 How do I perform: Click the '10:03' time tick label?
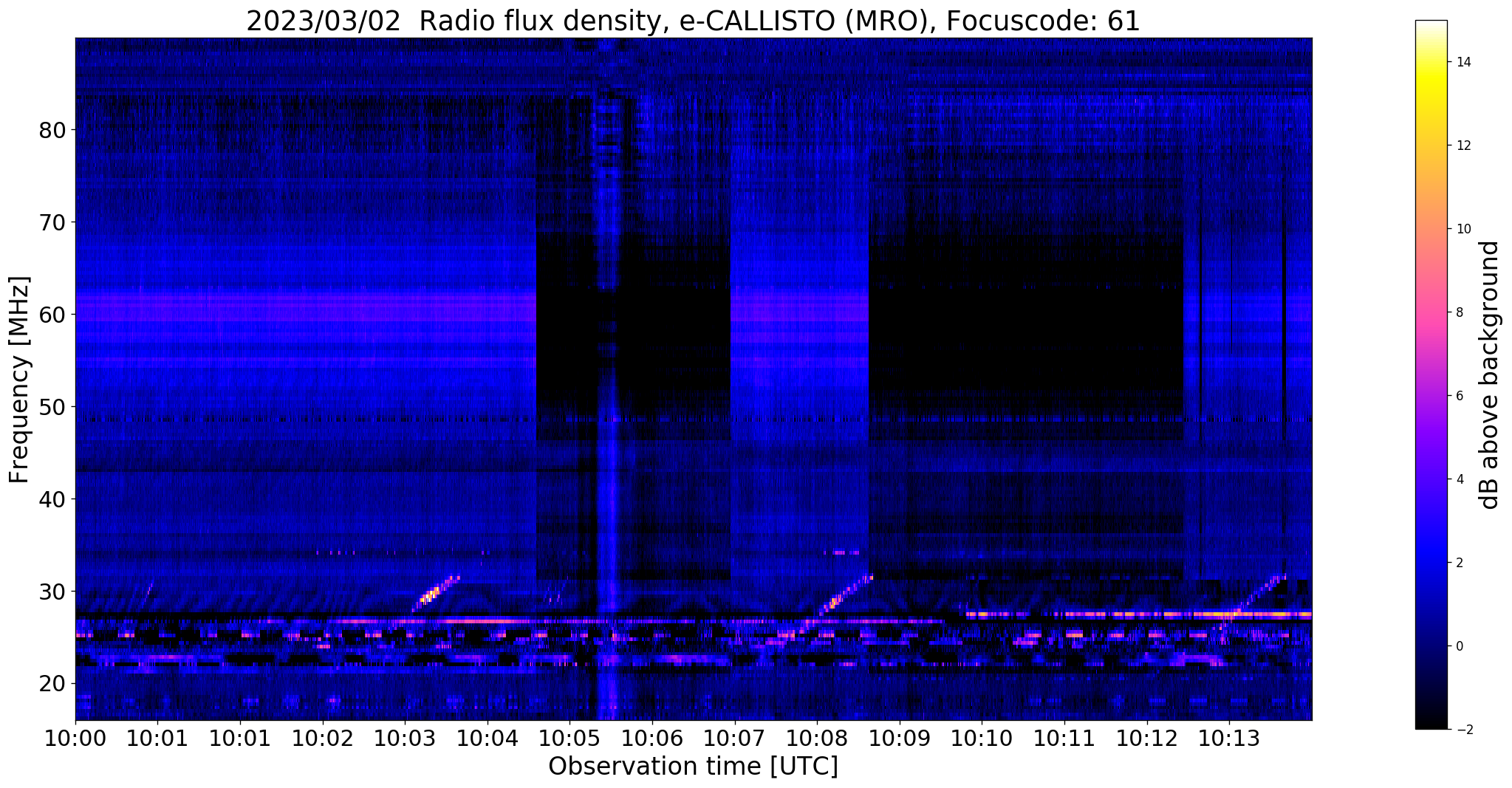coord(405,739)
